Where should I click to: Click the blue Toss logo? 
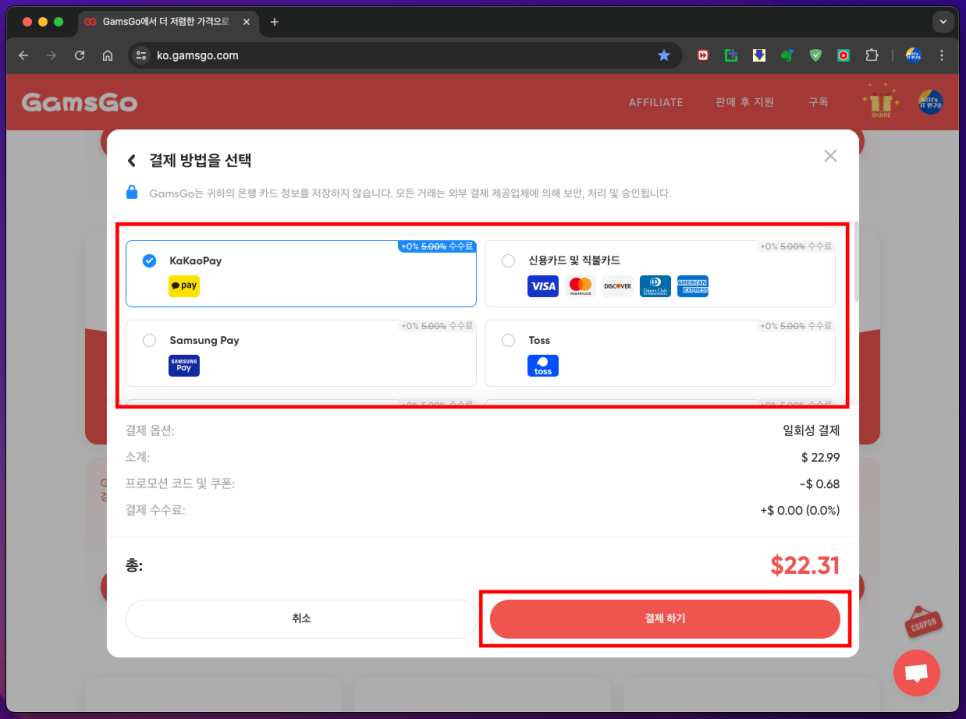point(543,365)
